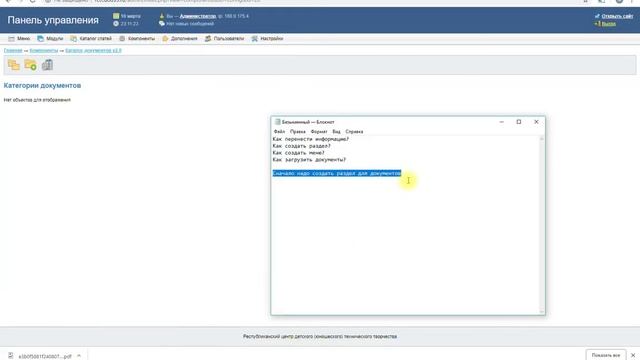Maximize the Notepad window

click(519, 122)
